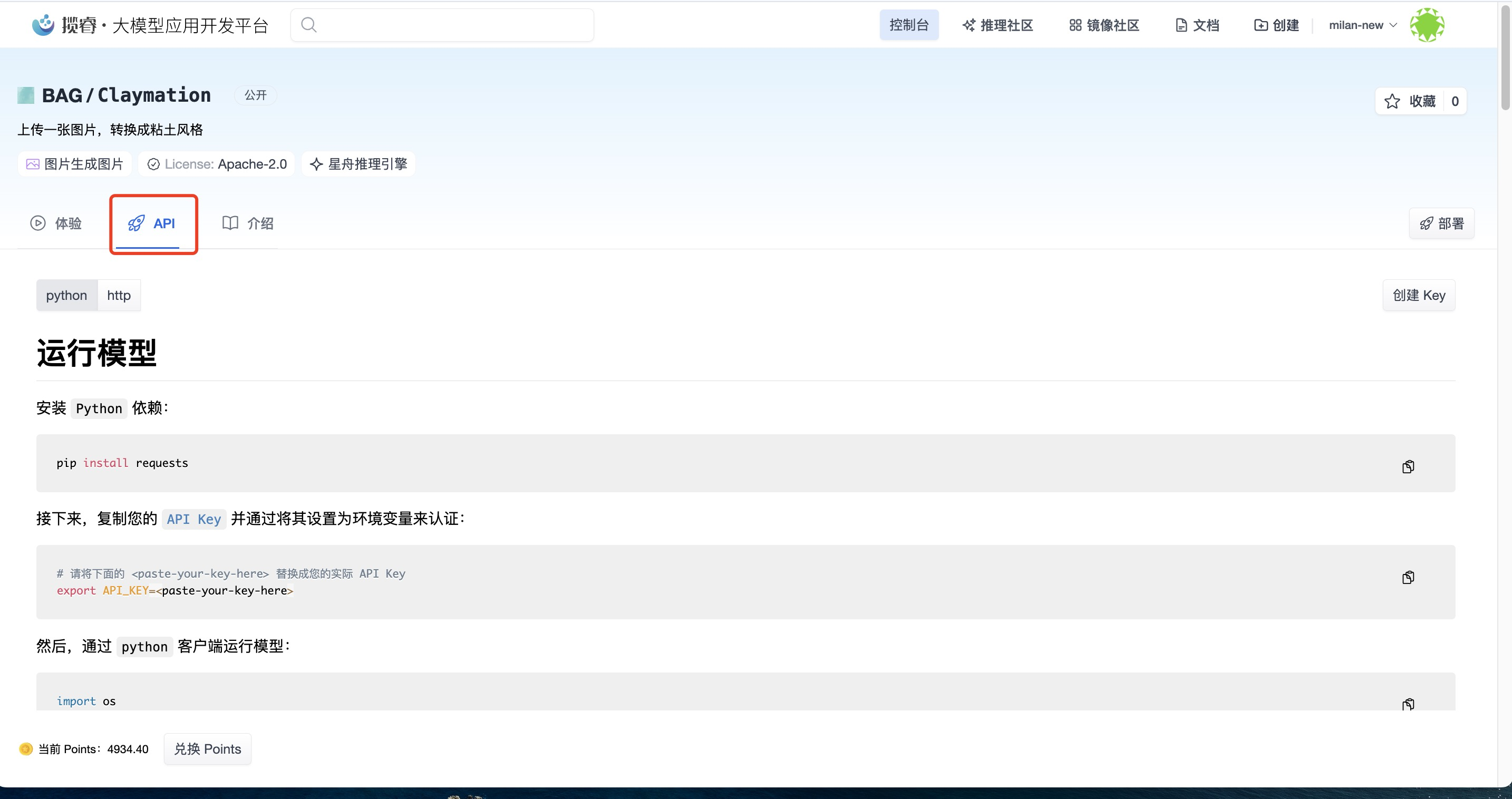Open the API Key link in text
This screenshot has width=1512, height=799.
pyautogui.click(x=193, y=519)
